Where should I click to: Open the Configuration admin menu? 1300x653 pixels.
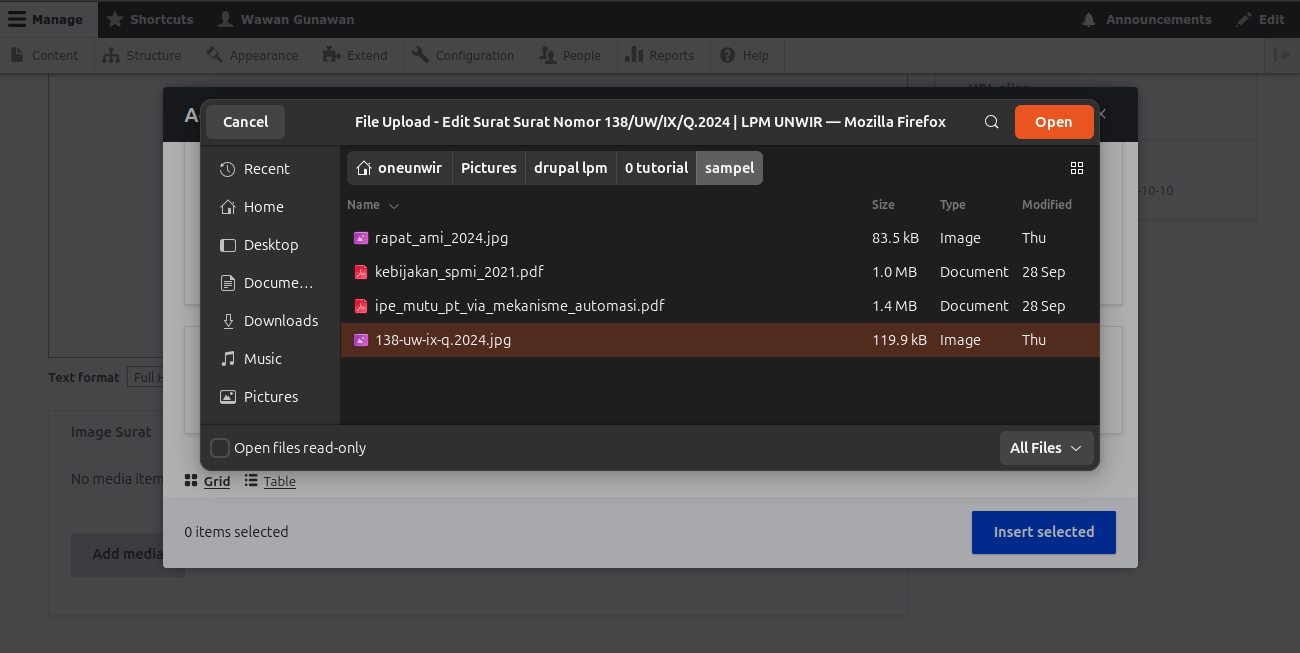click(463, 55)
